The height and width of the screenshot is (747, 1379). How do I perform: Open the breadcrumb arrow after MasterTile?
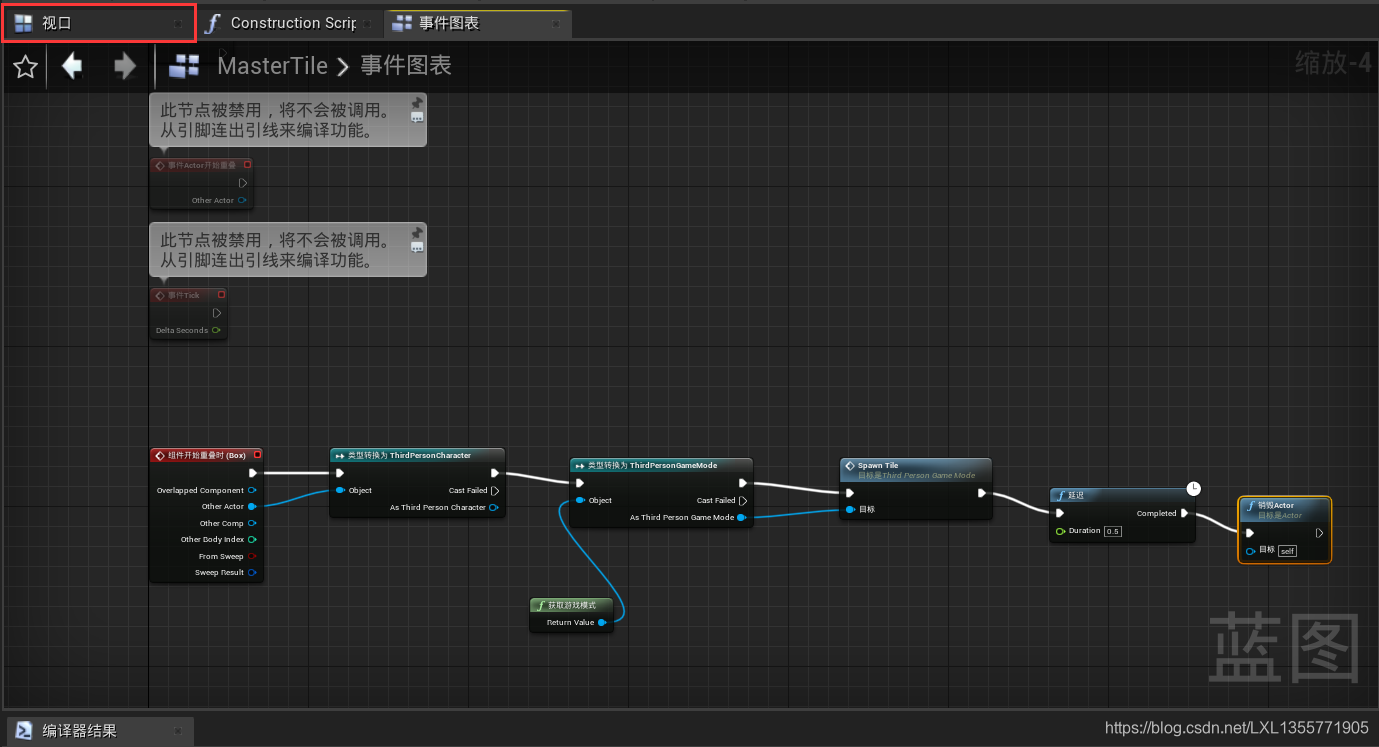[343, 67]
